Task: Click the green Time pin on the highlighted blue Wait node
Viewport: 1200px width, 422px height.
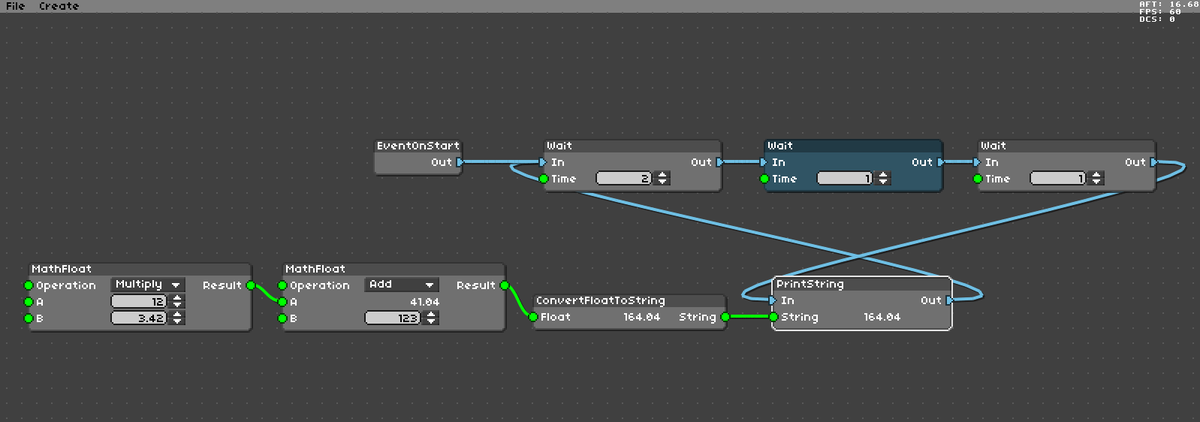Action: coord(764,179)
